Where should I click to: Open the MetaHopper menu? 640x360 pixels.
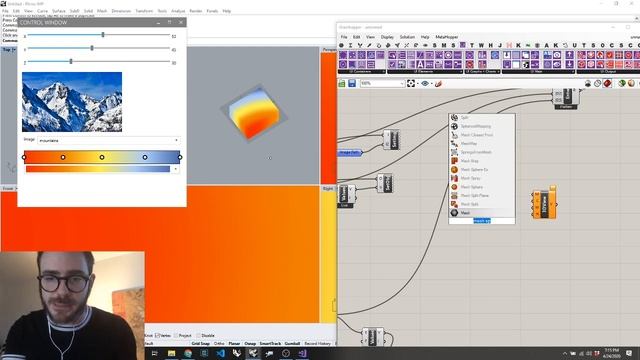[x=447, y=37]
